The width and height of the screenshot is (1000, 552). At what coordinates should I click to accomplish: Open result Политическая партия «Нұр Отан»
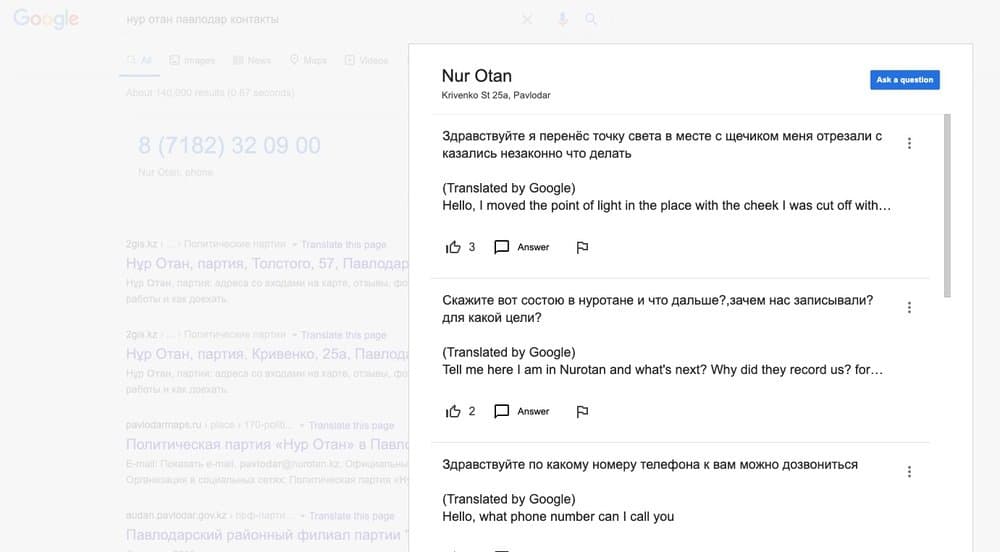pyautogui.click(x=267, y=444)
